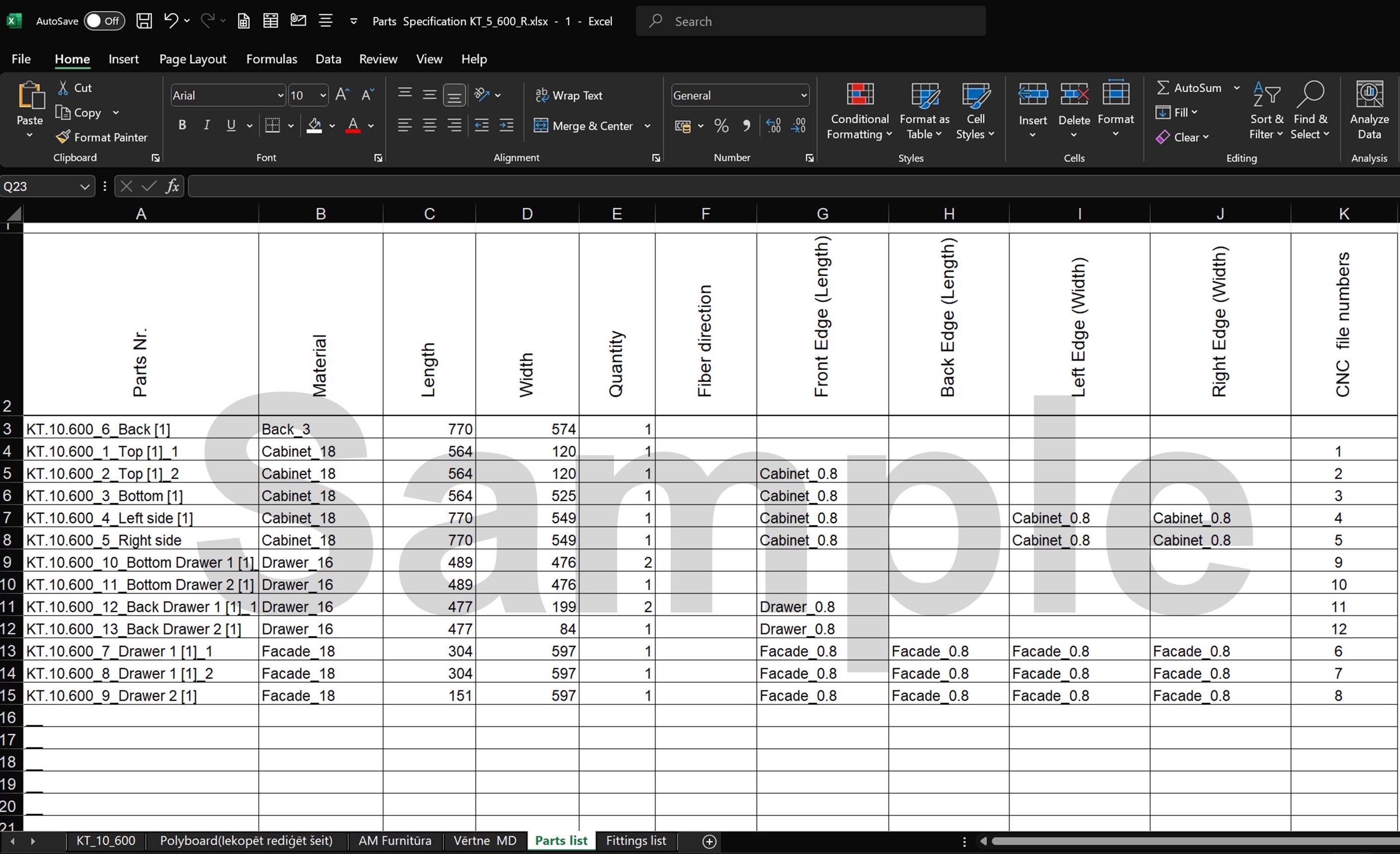
Task: Click the Increase Decimal icon
Action: click(774, 126)
